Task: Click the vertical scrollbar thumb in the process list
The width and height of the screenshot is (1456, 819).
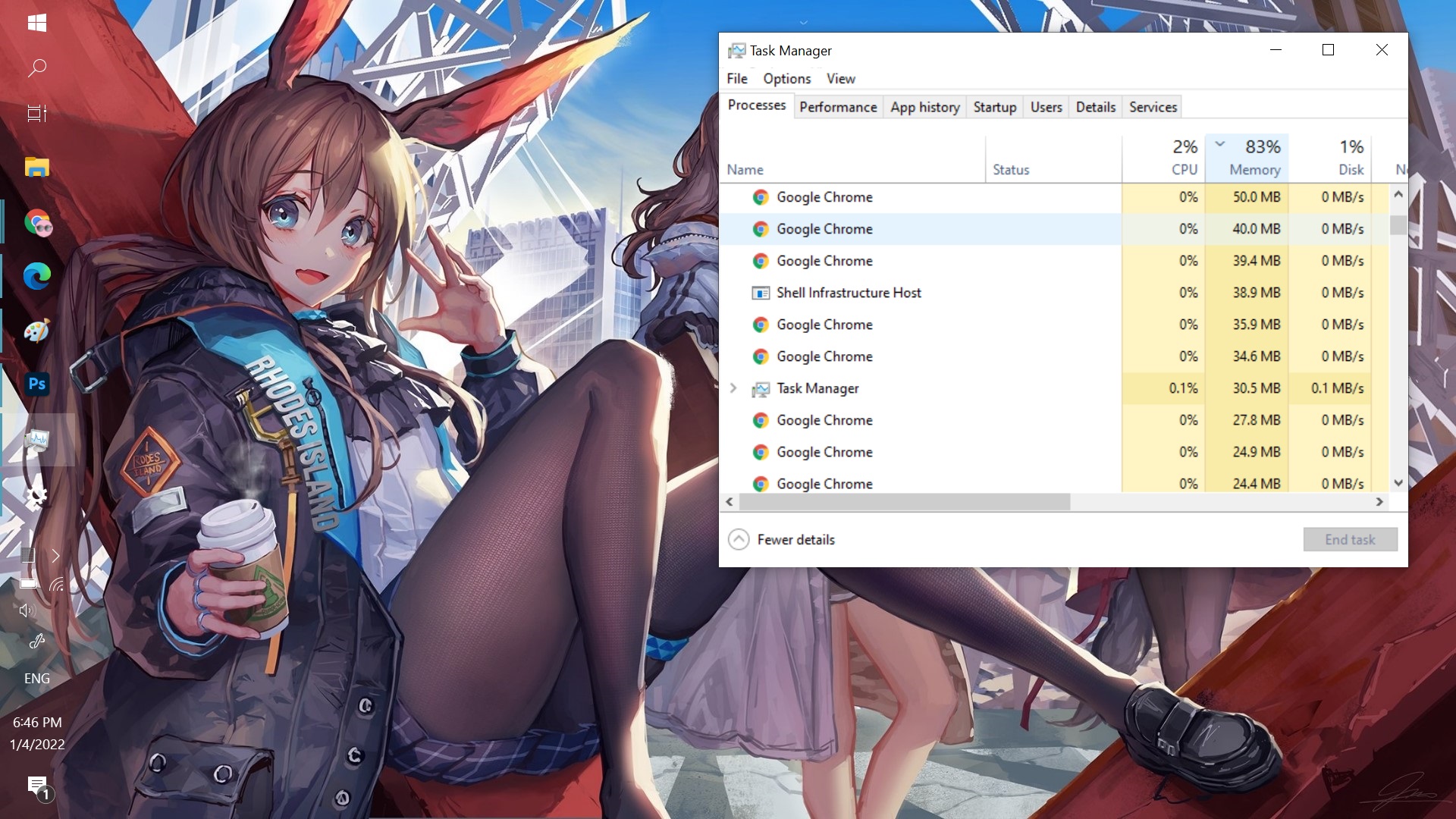Action: click(1398, 225)
